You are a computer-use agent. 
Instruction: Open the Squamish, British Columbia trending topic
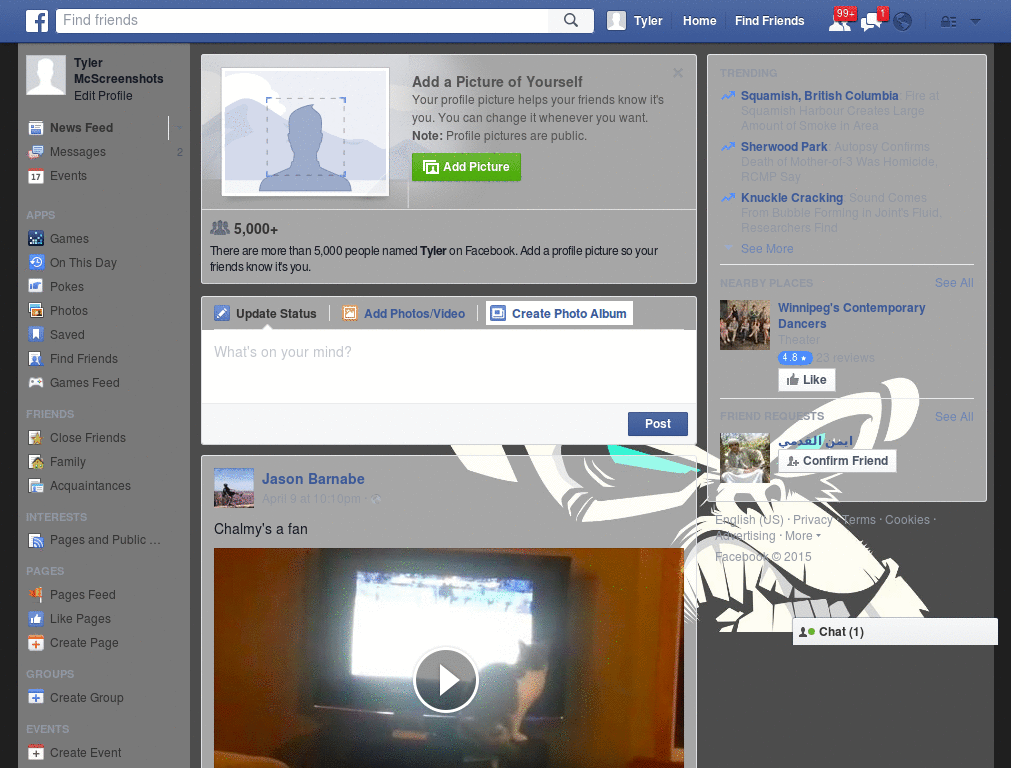(820, 95)
